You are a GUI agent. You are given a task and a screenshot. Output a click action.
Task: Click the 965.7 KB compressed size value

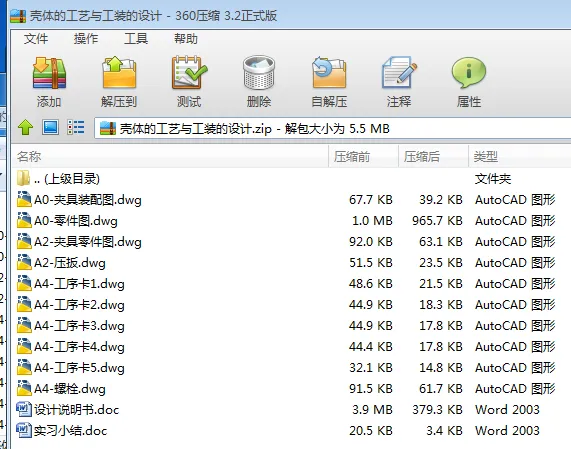[437, 221]
